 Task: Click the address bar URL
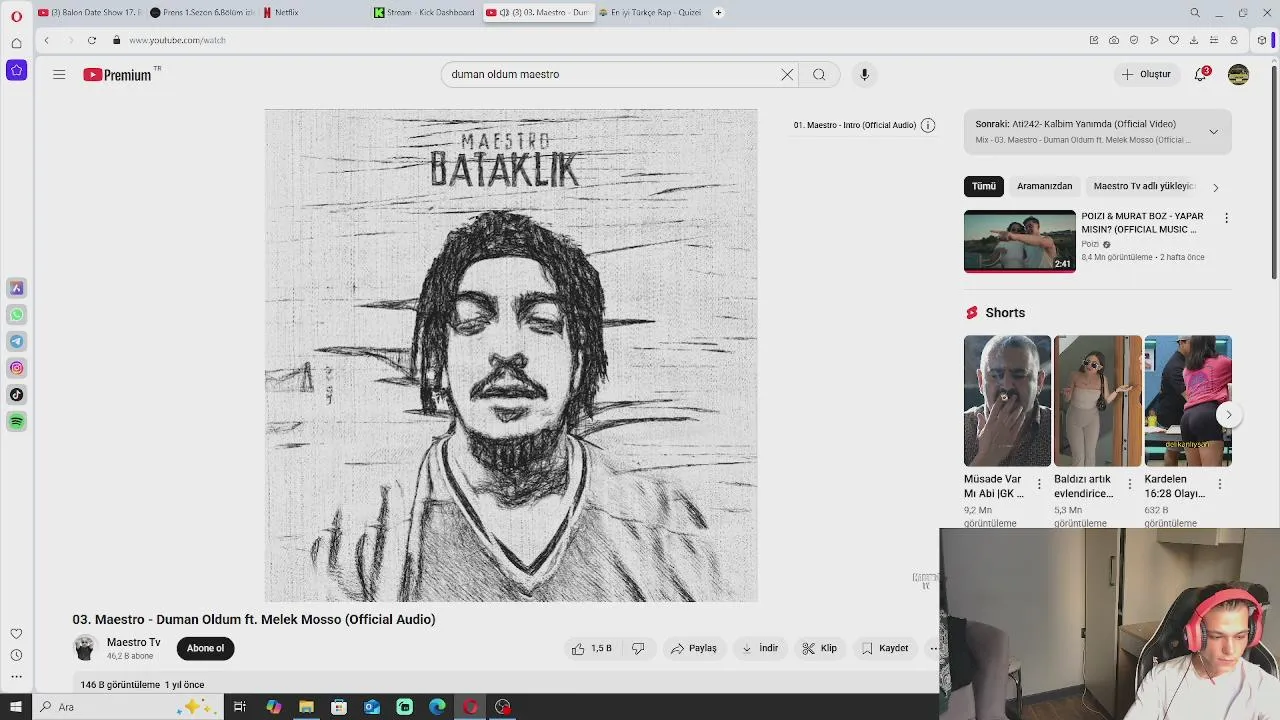coord(177,40)
